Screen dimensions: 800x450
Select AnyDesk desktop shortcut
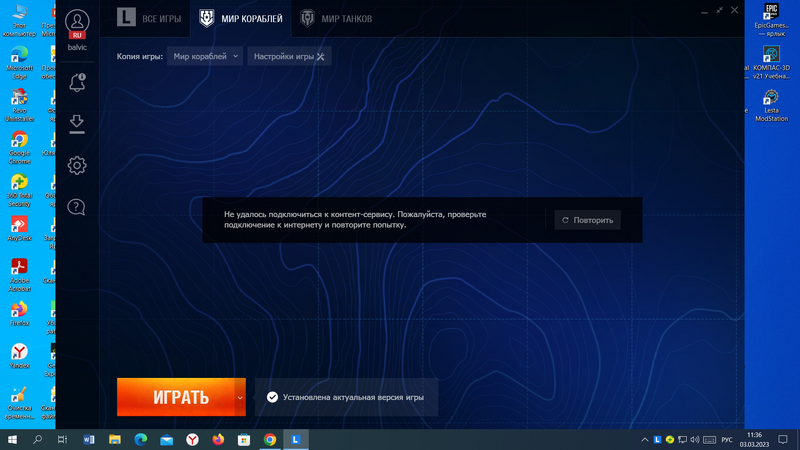click(19, 229)
